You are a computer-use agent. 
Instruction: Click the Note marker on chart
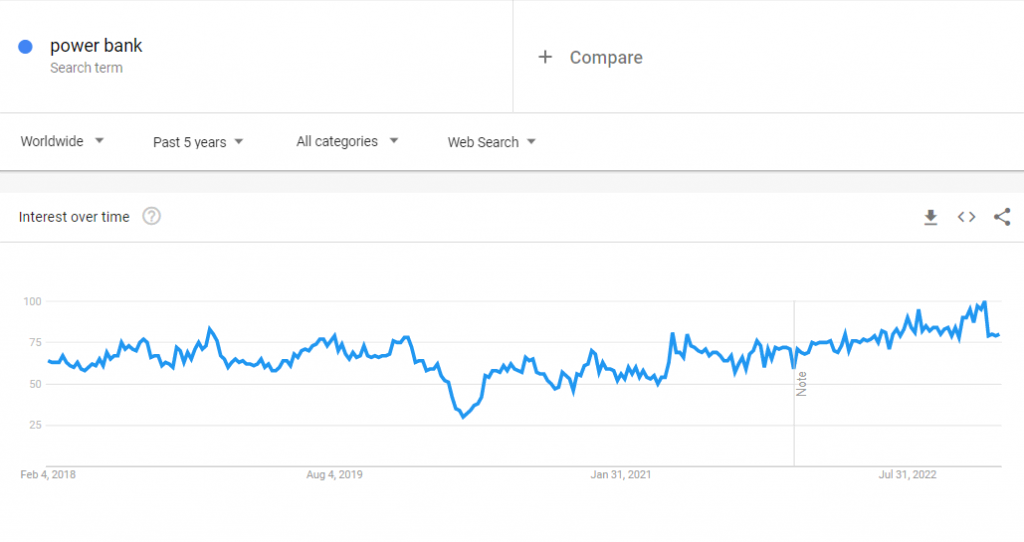pyautogui.click(x=801, y=384)
